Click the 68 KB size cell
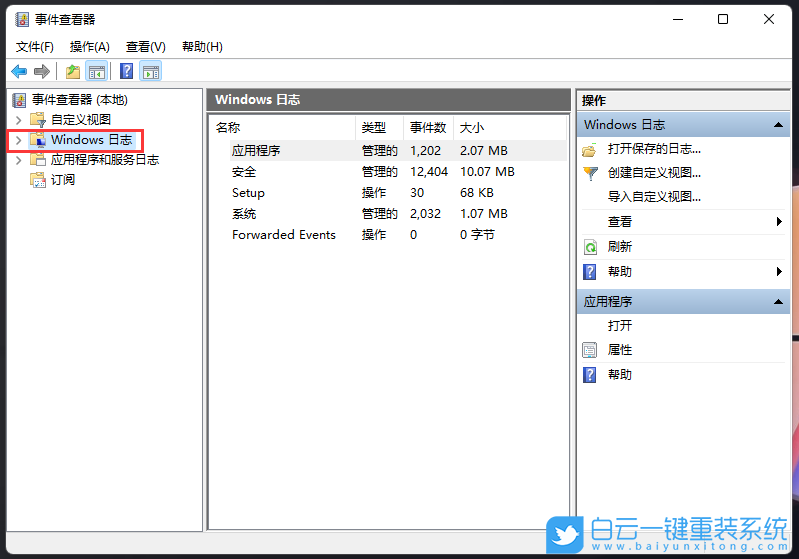The image size is (799, 559). click(x=476, y=193)
